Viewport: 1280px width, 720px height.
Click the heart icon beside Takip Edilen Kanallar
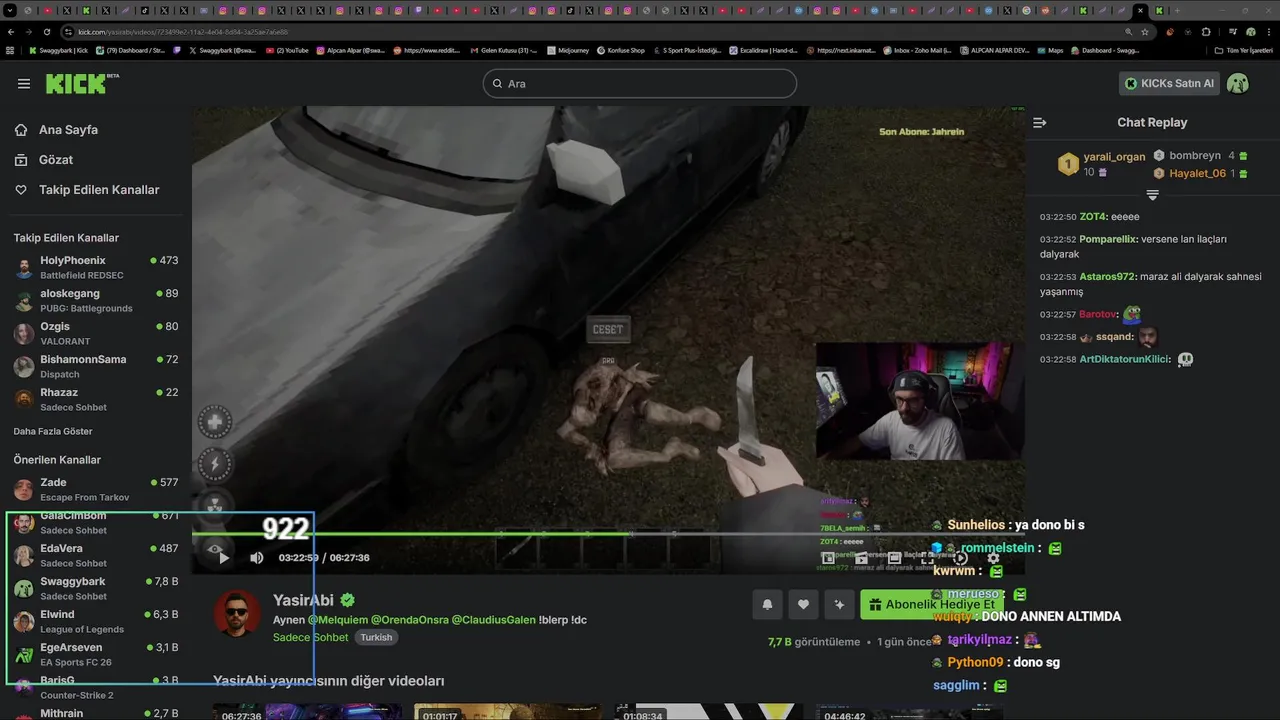21,190
